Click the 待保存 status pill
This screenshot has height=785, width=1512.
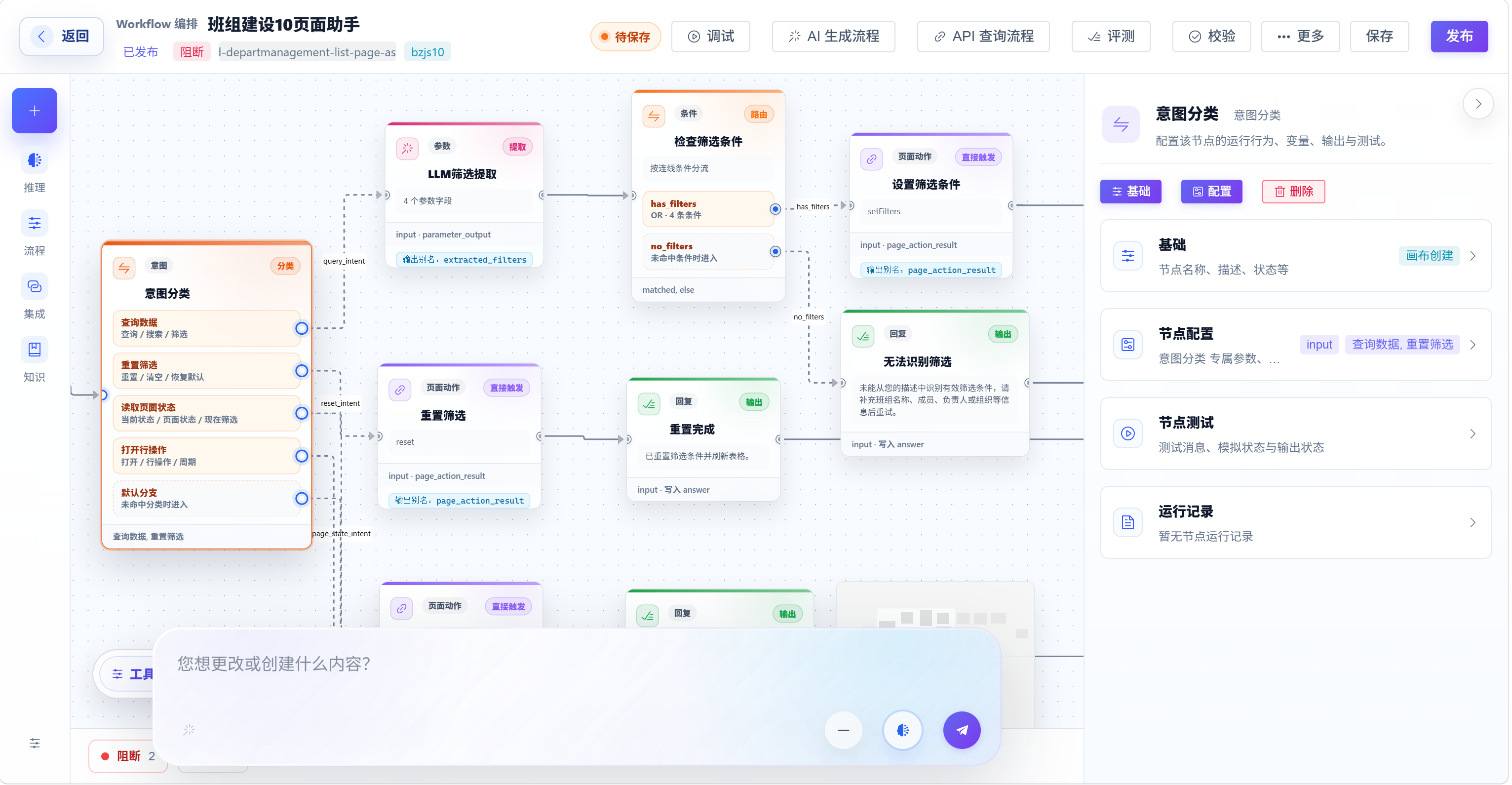tap(625, 37)
